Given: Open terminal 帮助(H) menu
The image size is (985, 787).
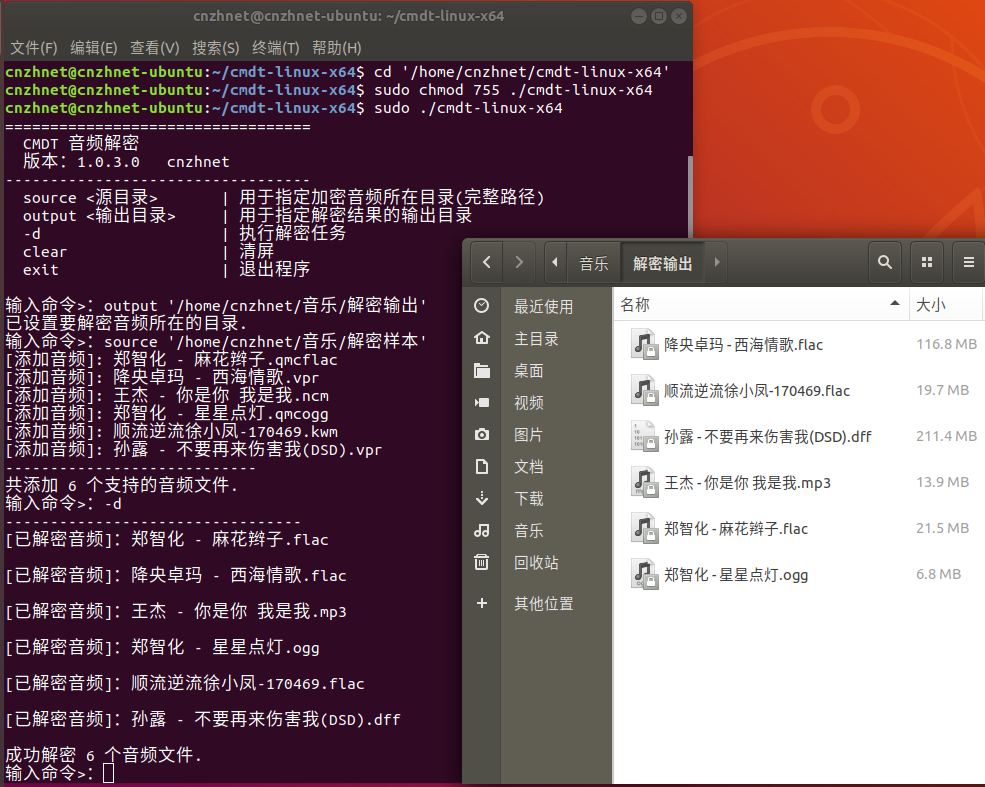Looking at the screenshot, I should (337, 48).
